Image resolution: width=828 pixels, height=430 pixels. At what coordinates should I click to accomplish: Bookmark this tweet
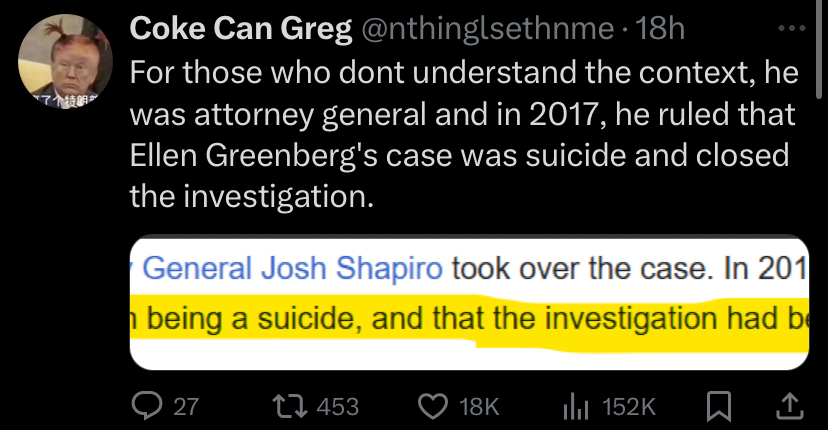pos(719,406)
